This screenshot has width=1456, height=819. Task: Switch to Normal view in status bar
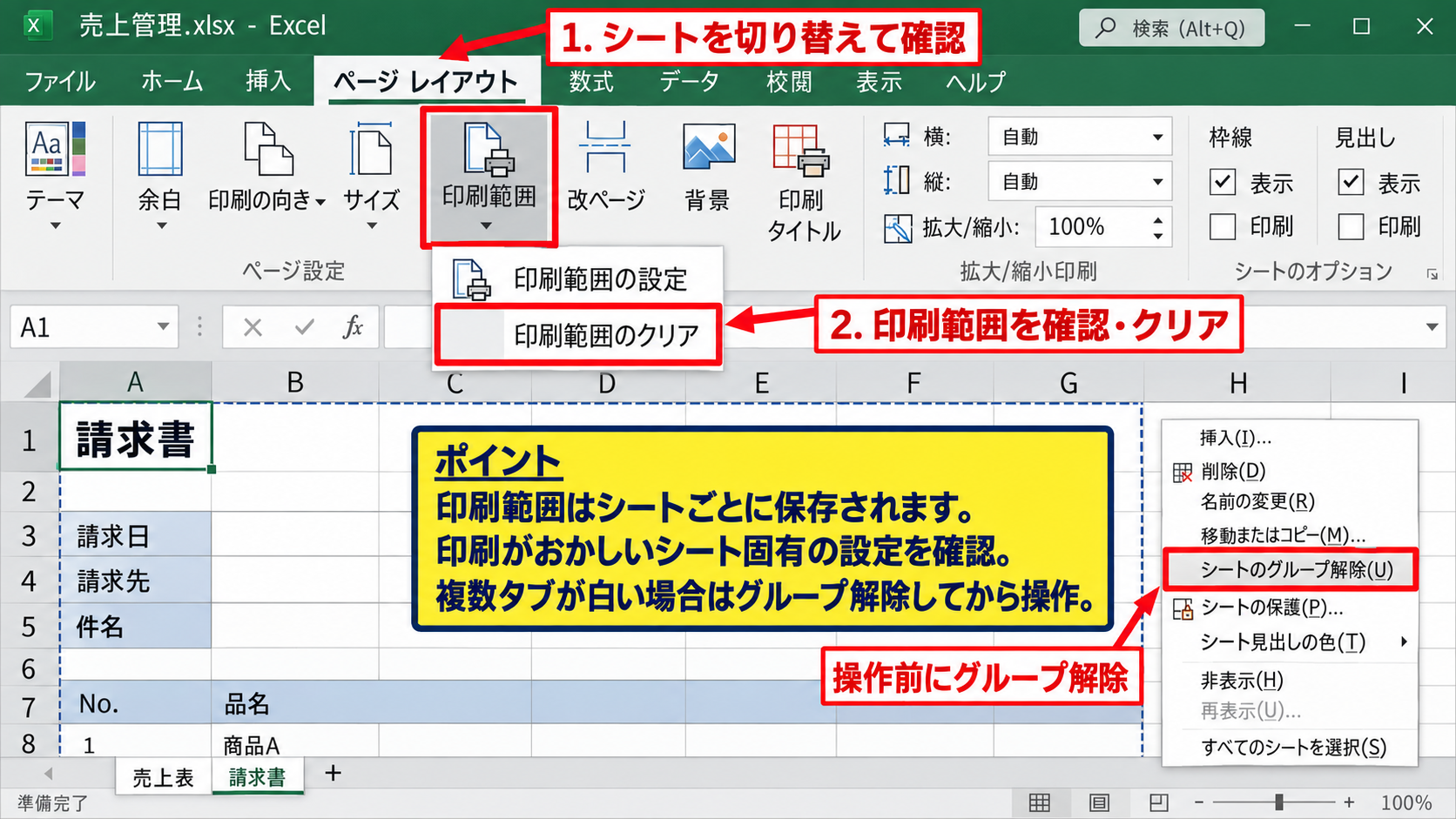[x=1040, y=802]
